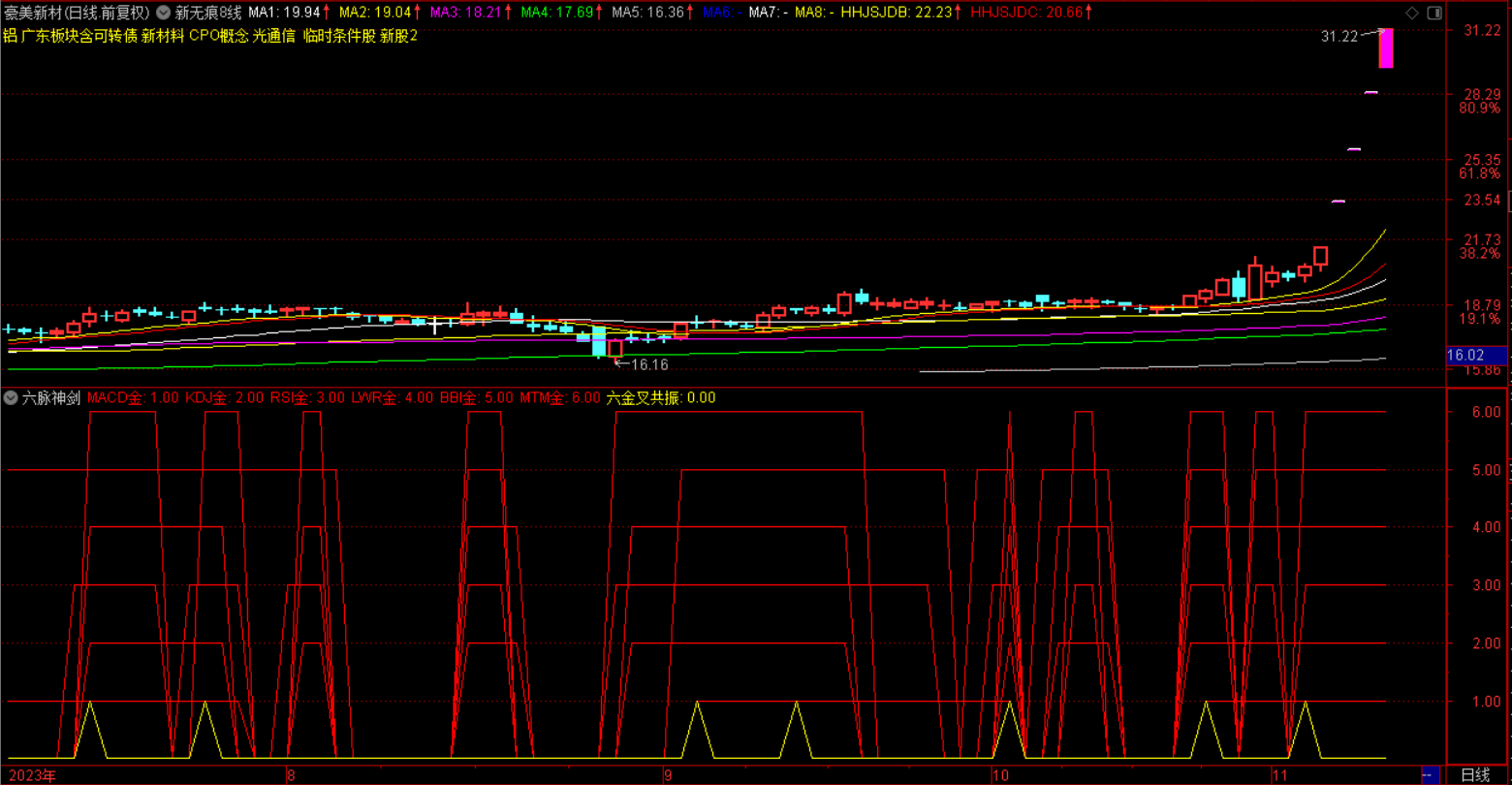Click month 9 marker on time axis
The height and width of the screenshot is (785, 1512).
point(667,775)
